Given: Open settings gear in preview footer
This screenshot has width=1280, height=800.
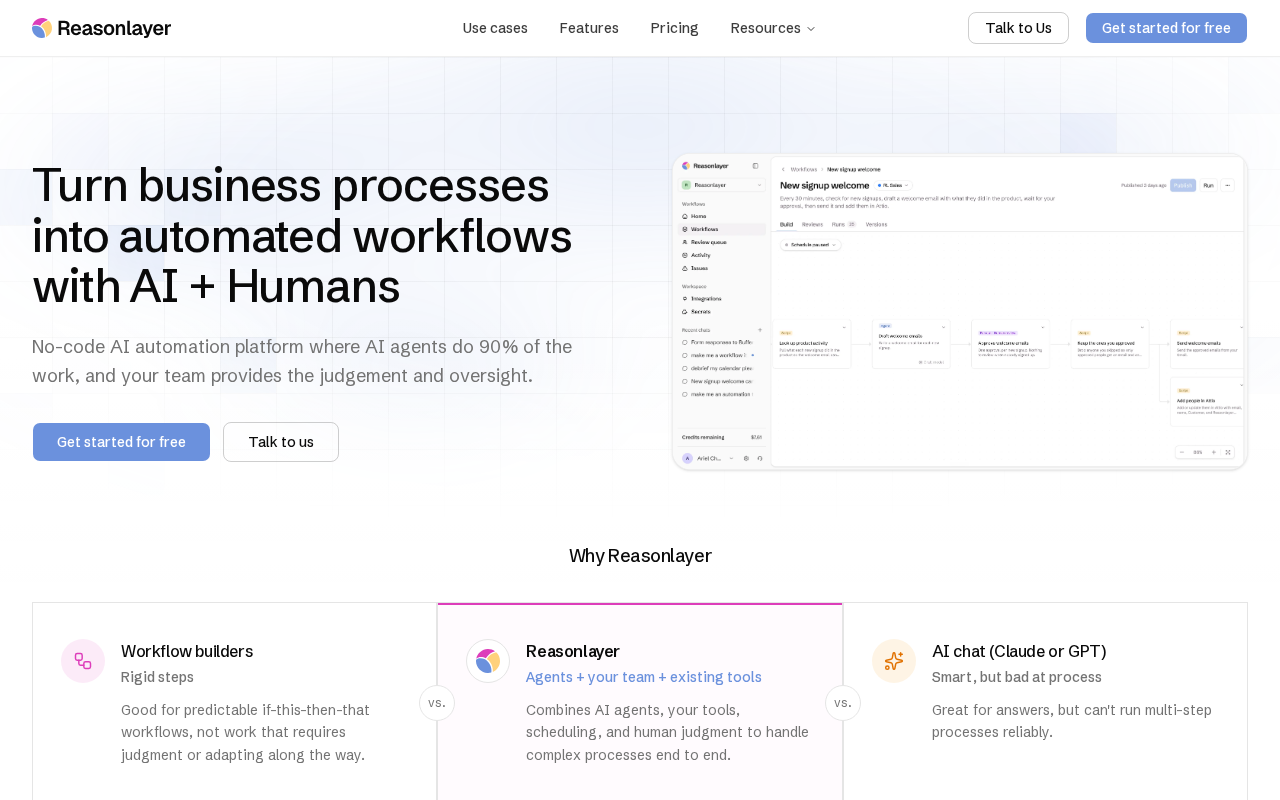Looking at the screenshot, I should click(746, 458).
